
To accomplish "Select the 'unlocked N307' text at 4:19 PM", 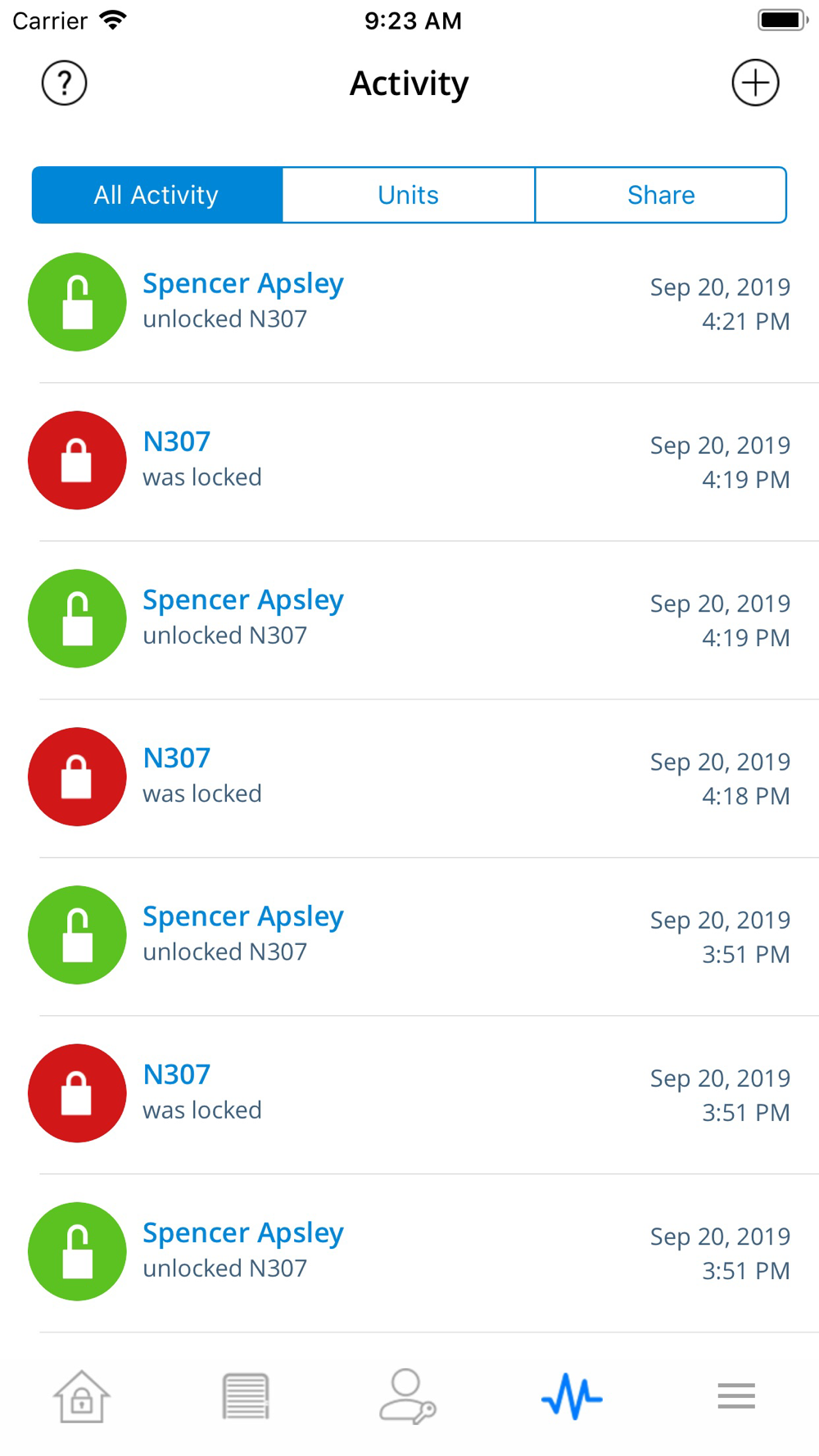I will [x=225, y=635].
